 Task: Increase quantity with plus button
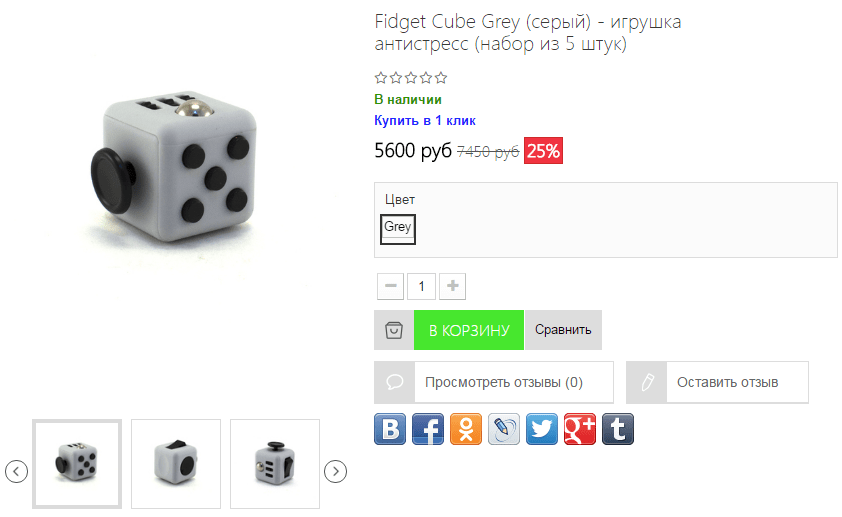453,286
